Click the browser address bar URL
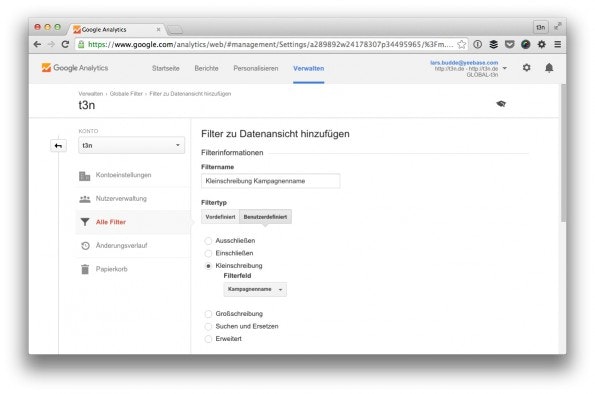 click(x=270, y=44)
